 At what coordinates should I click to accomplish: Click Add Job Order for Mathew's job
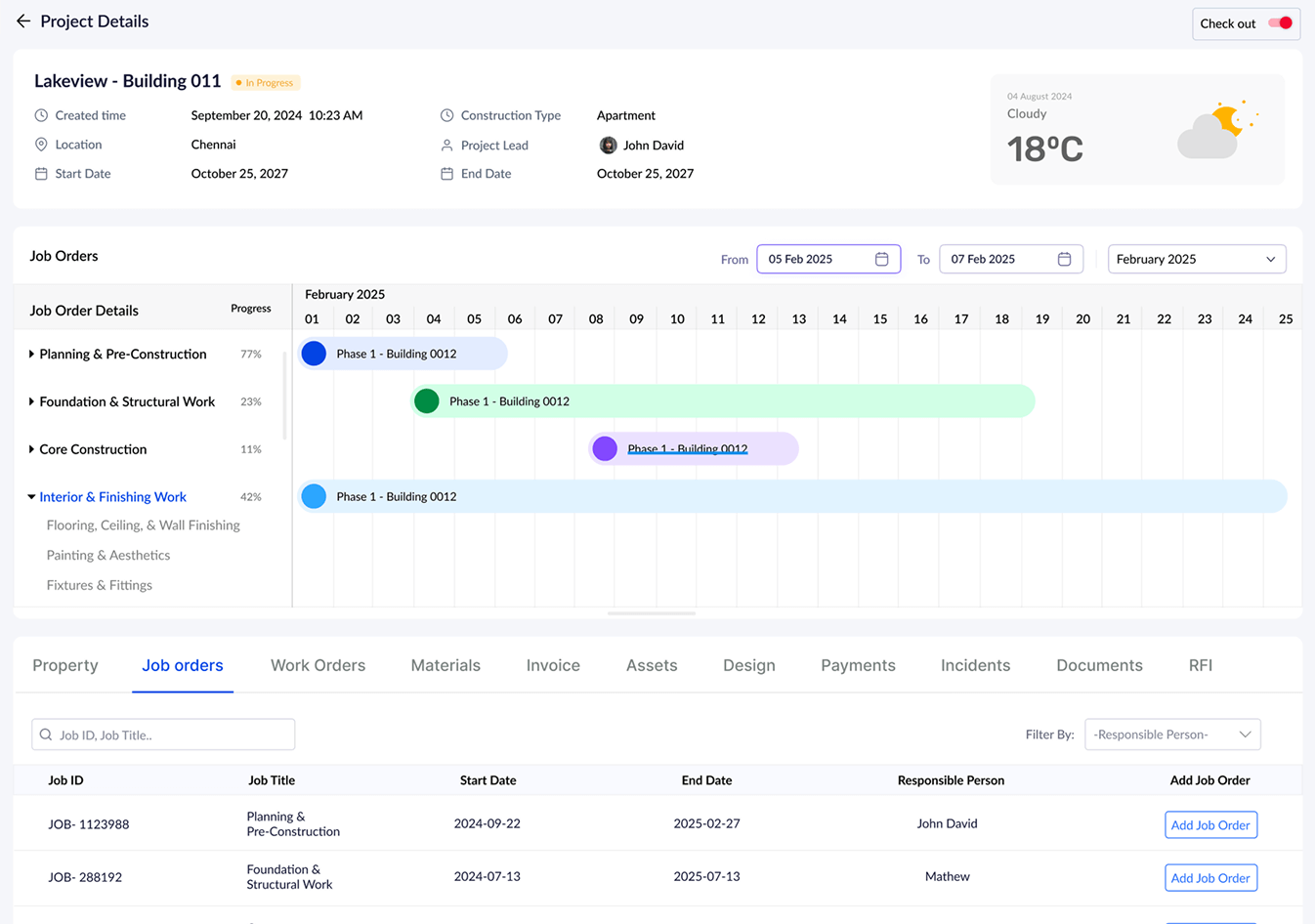(x=1209, y=878)
